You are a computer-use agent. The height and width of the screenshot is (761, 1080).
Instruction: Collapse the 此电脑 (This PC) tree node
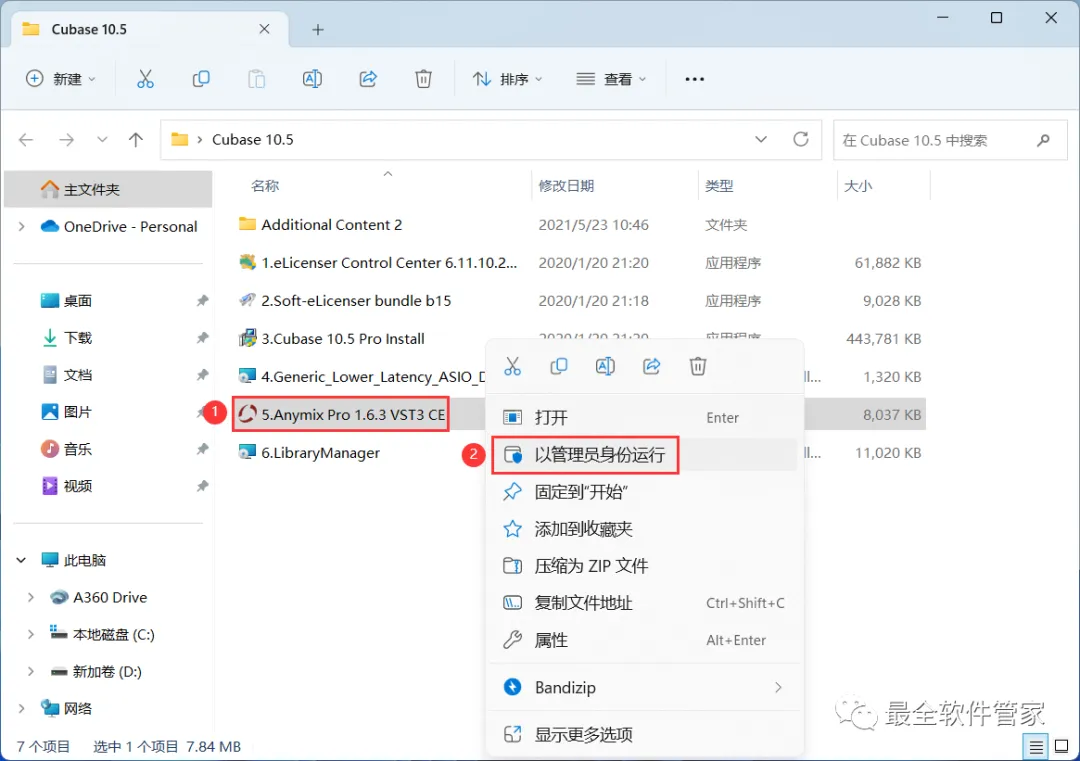tap(21, 561)
